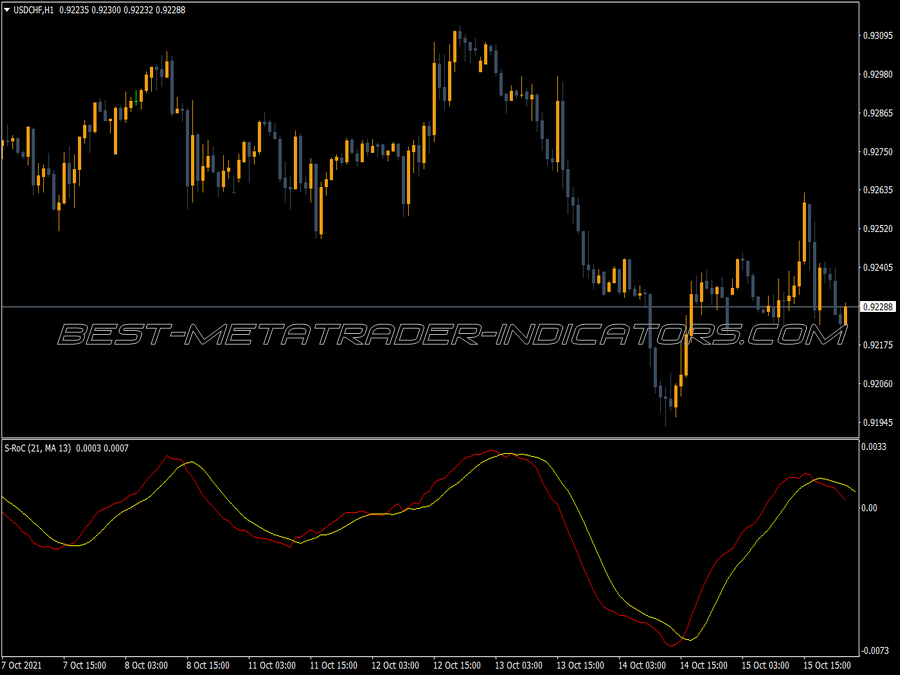The width and height of the screenshot is (900, 675).
Task: Click the 0.93095 price axis label
Action: pos(878,36)
